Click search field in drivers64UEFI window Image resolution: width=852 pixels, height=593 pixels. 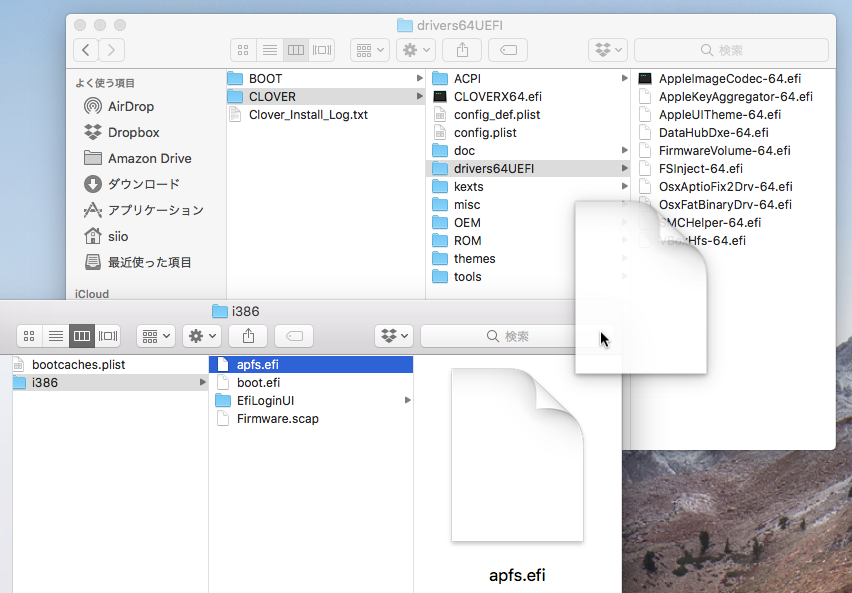(731, 50)
